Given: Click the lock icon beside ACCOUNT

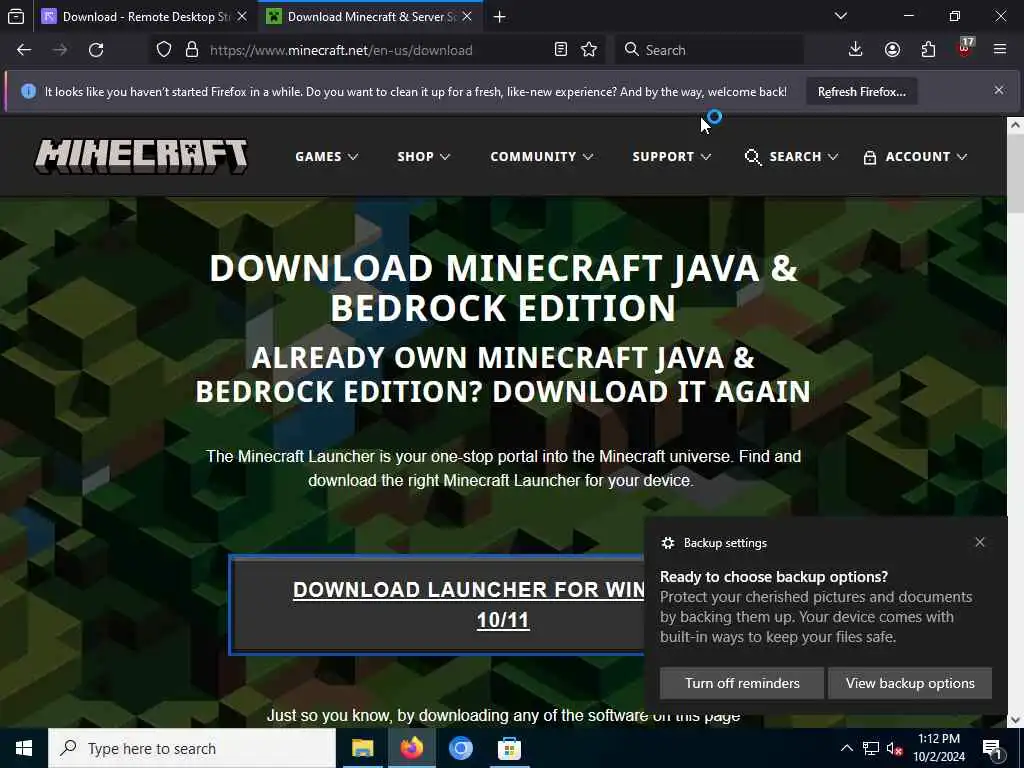Looking at the screenshot, I should click(x=870, y=157).
